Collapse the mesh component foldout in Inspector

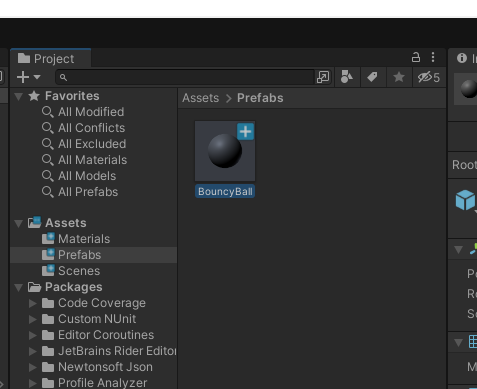[459, 342]
